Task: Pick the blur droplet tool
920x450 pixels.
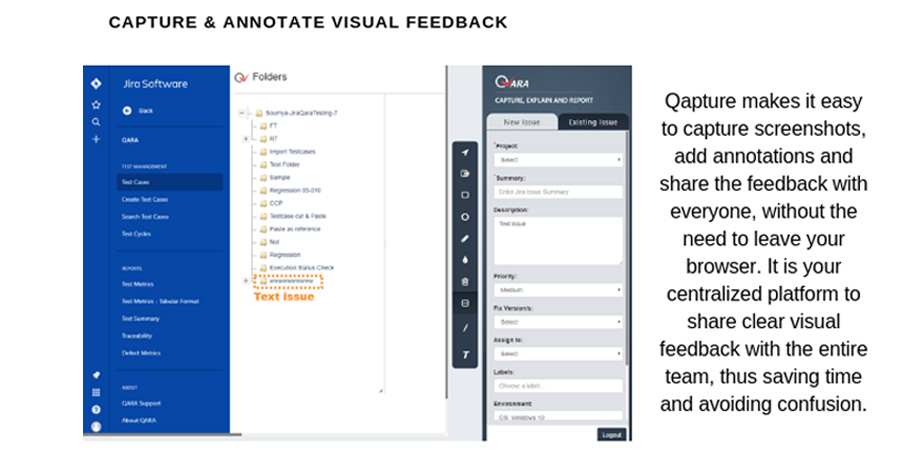Action: pos(465,260)
